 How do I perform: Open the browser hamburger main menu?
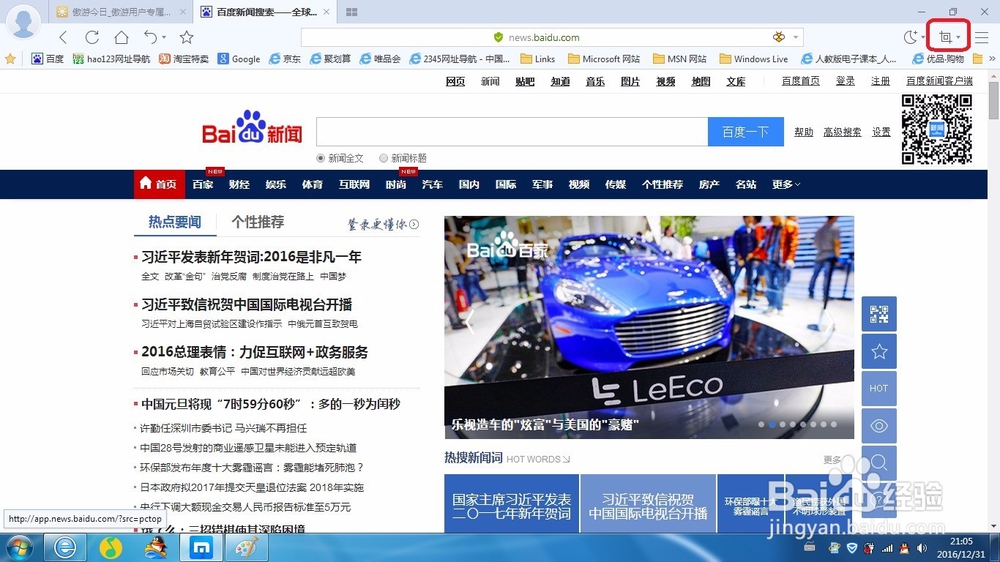(x=982, y=37)
